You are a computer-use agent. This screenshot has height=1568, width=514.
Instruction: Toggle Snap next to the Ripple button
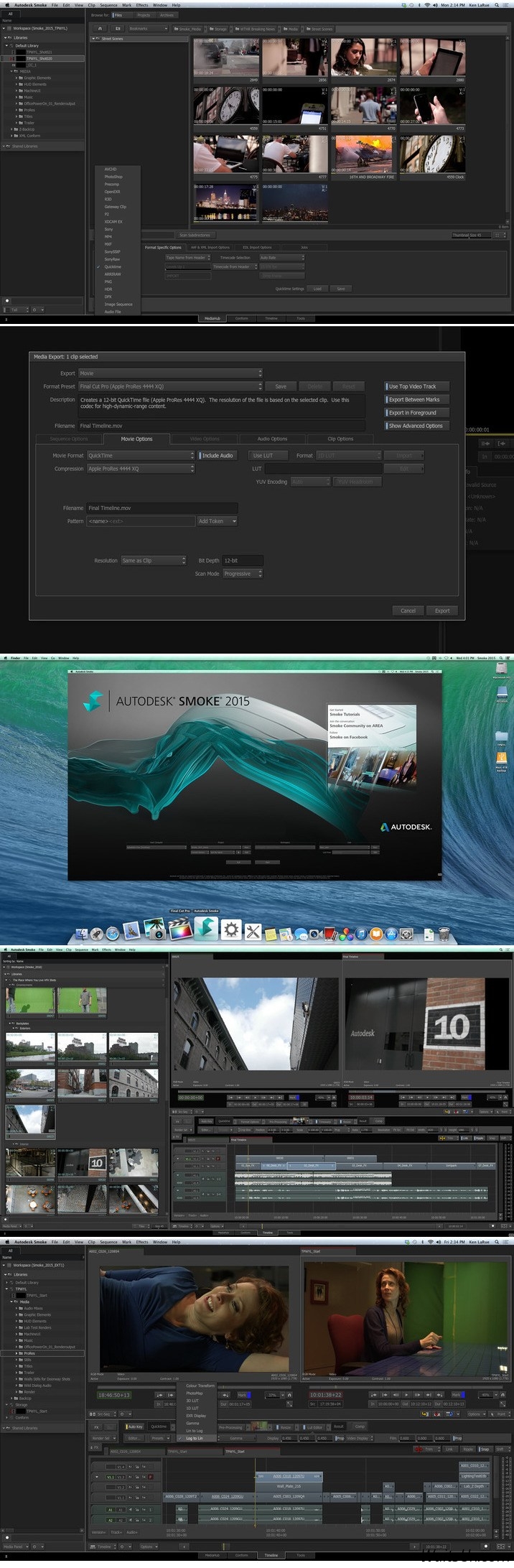(x=485, y=1449)
